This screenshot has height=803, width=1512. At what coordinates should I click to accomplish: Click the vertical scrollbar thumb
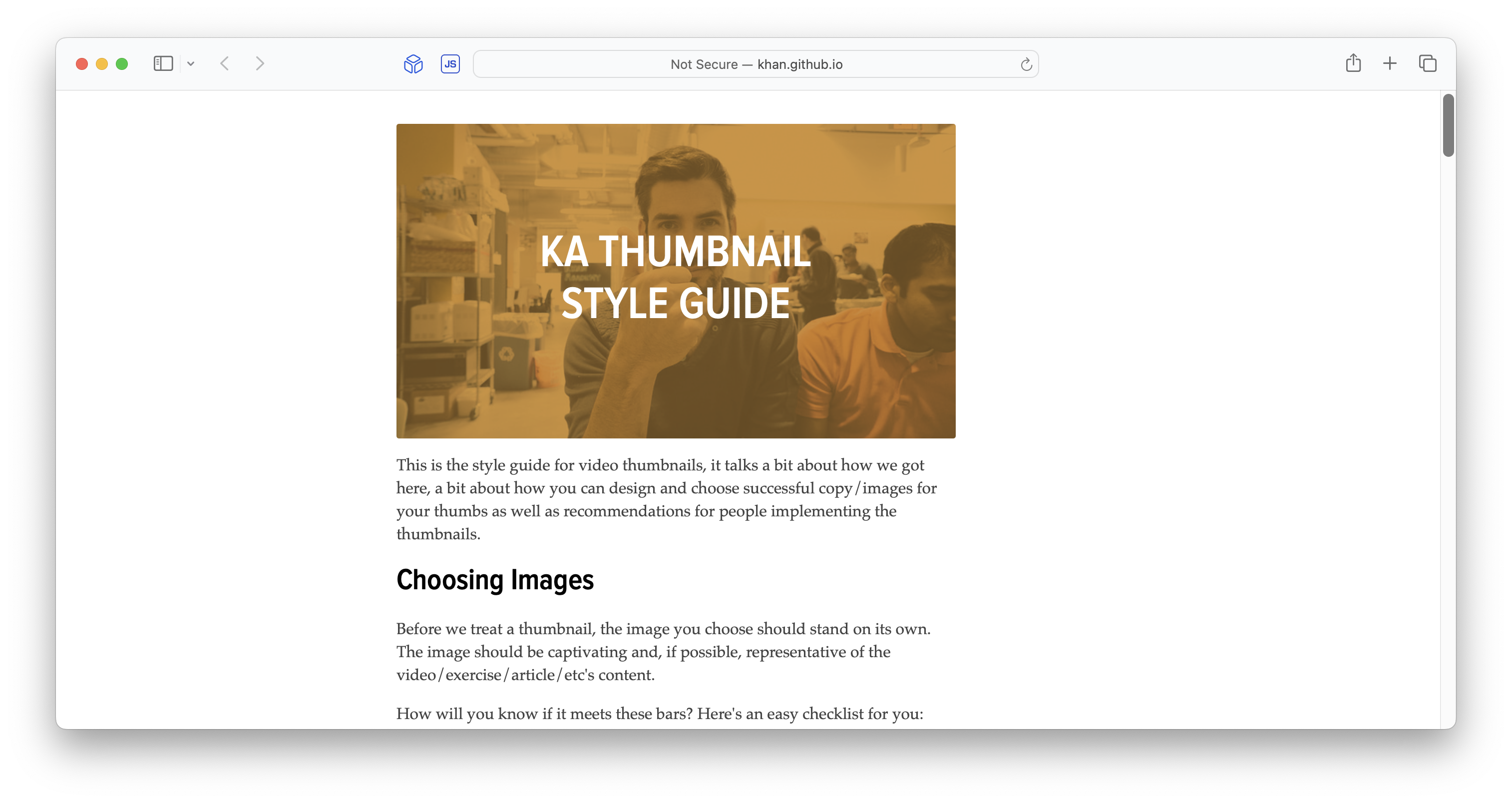[1448, 125]
